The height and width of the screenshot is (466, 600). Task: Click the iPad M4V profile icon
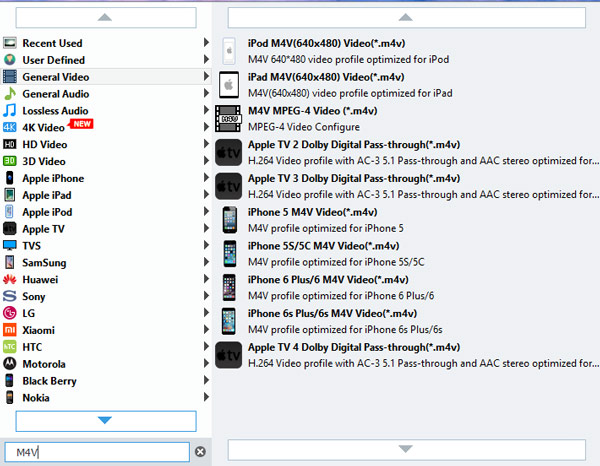tap(228, 84)
